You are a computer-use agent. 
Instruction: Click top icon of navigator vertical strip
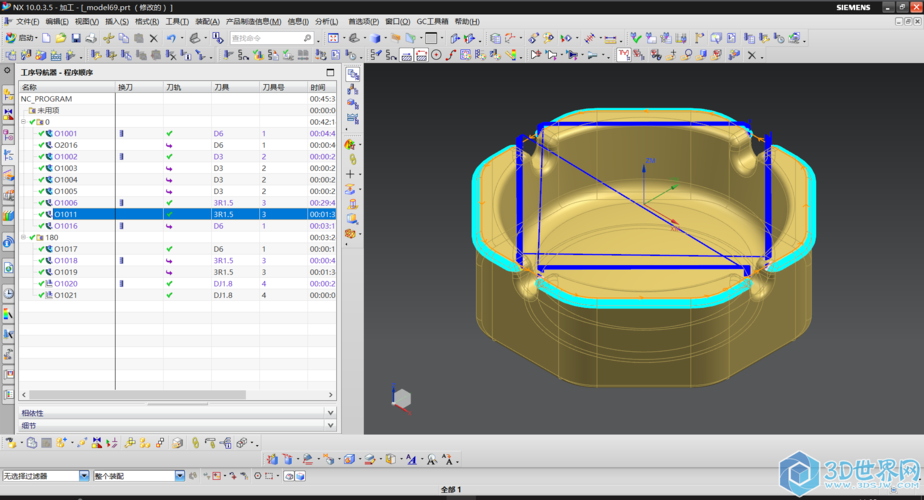point(352,74)
